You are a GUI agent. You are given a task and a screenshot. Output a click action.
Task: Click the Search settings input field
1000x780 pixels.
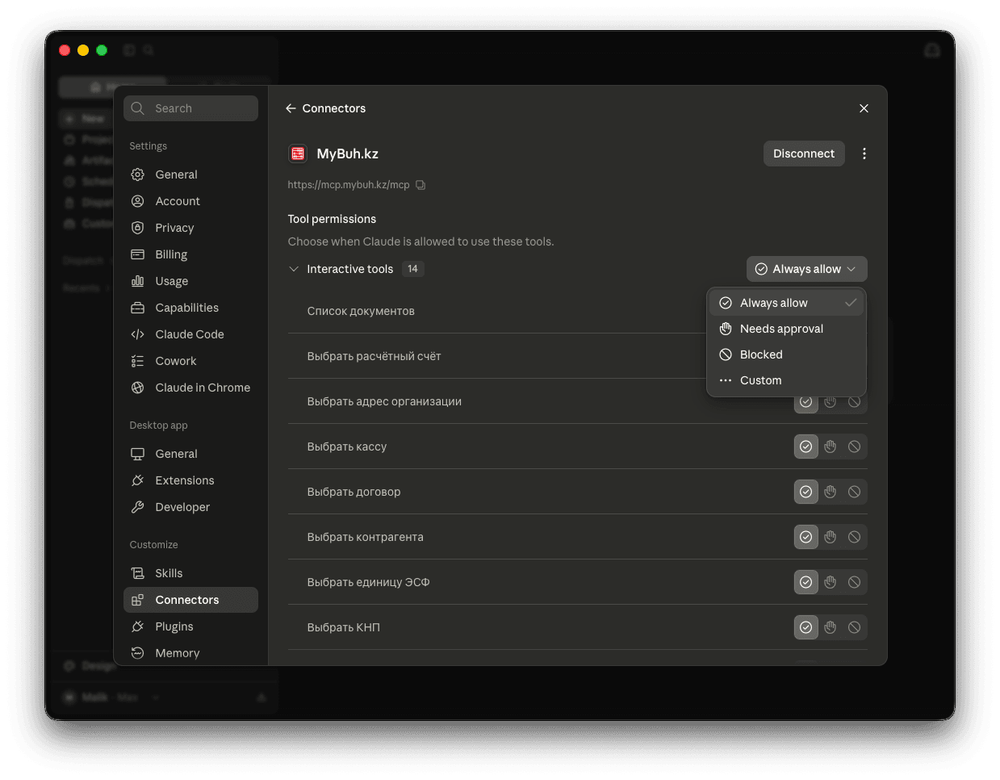click(x=191, y=108)
